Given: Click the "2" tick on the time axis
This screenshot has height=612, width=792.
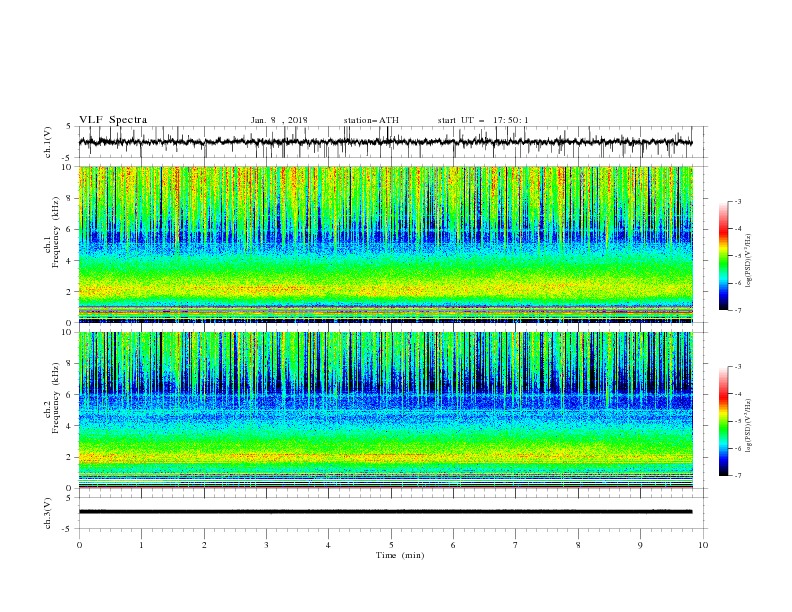Looking at the screenshot, I should [x=204, y=545].
